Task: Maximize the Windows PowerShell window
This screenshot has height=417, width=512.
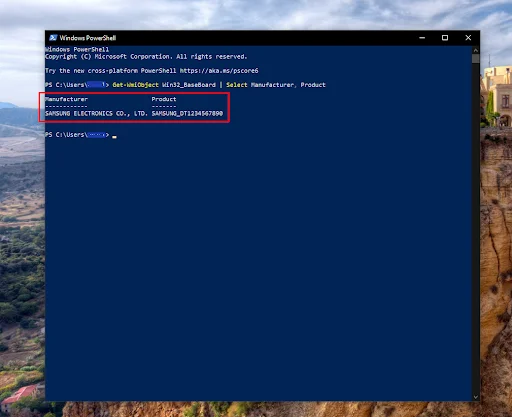Action: 445,38
